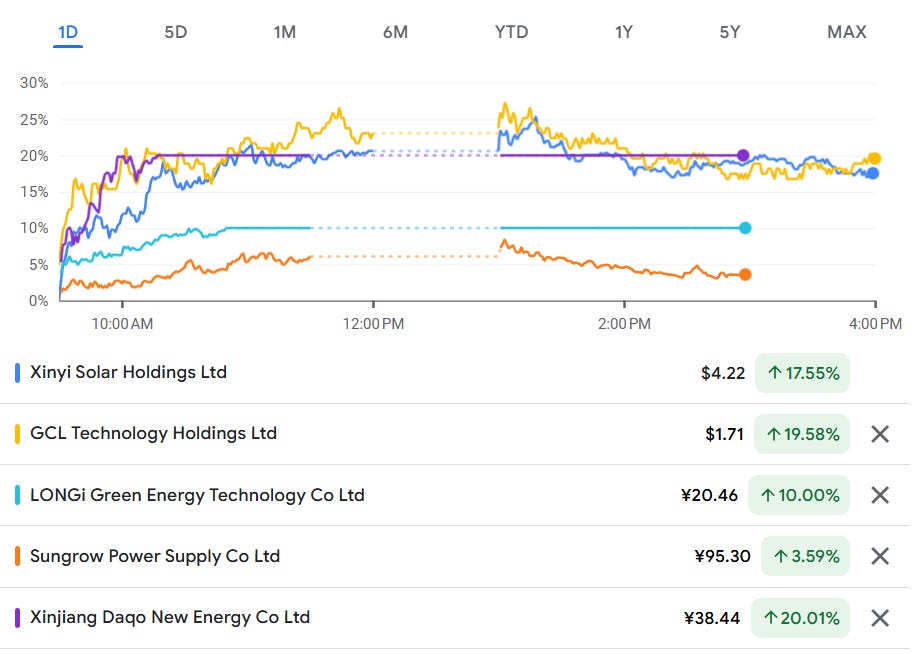Click the blue Xinyi Solar color marker

click(x=18, y=373)
